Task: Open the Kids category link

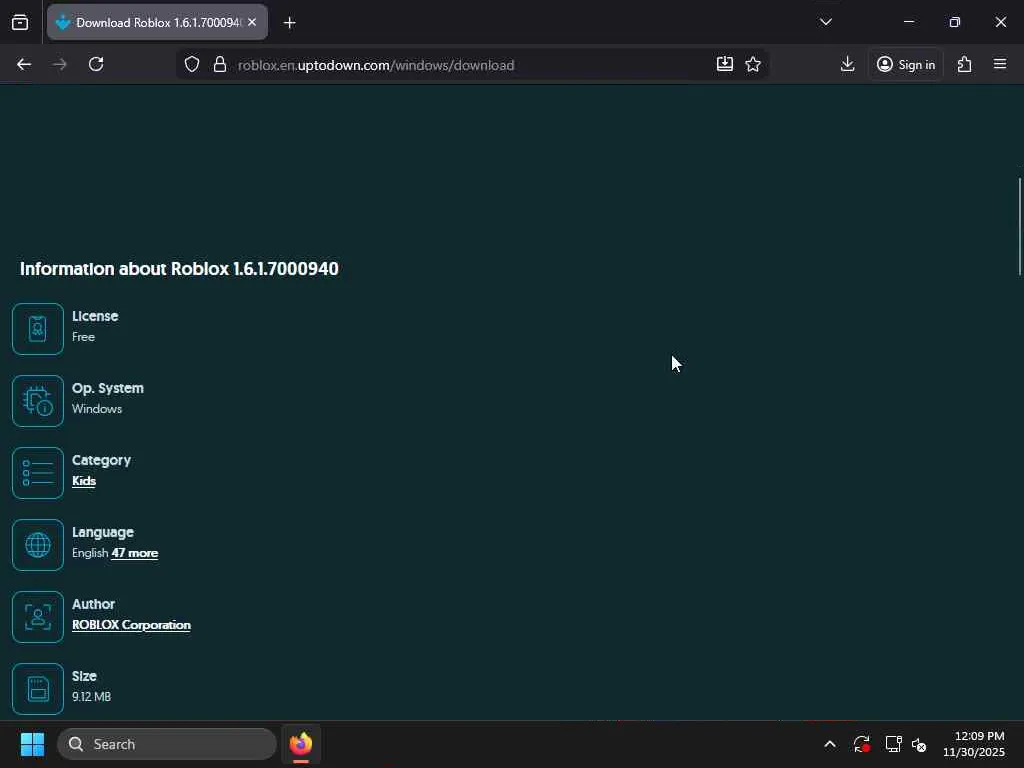Action: [84, 481]
